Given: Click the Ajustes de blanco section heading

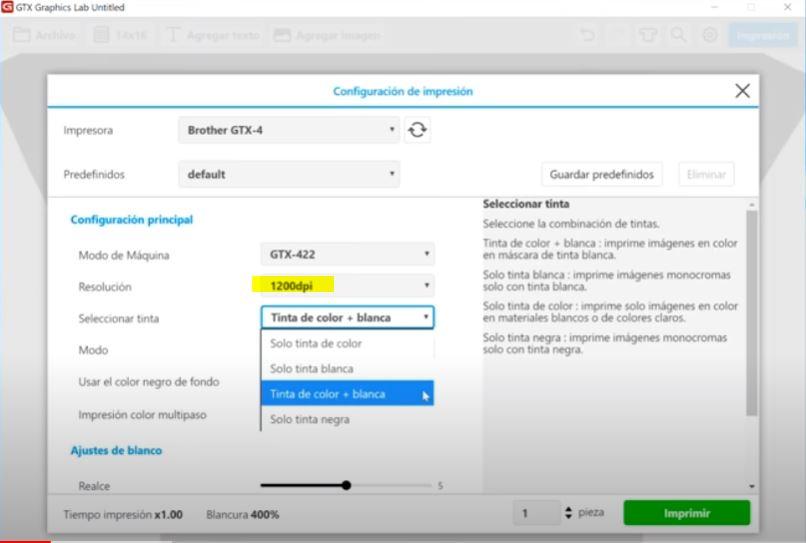Looking at the screenshot, I should pos(116,450).
